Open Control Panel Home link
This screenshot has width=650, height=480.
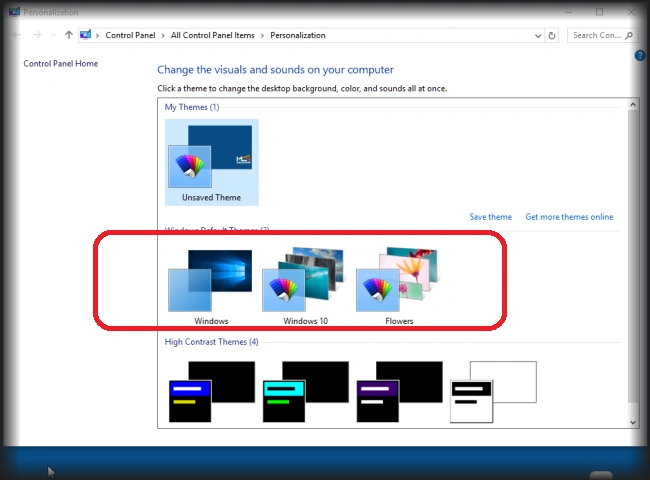coord(61,63)
